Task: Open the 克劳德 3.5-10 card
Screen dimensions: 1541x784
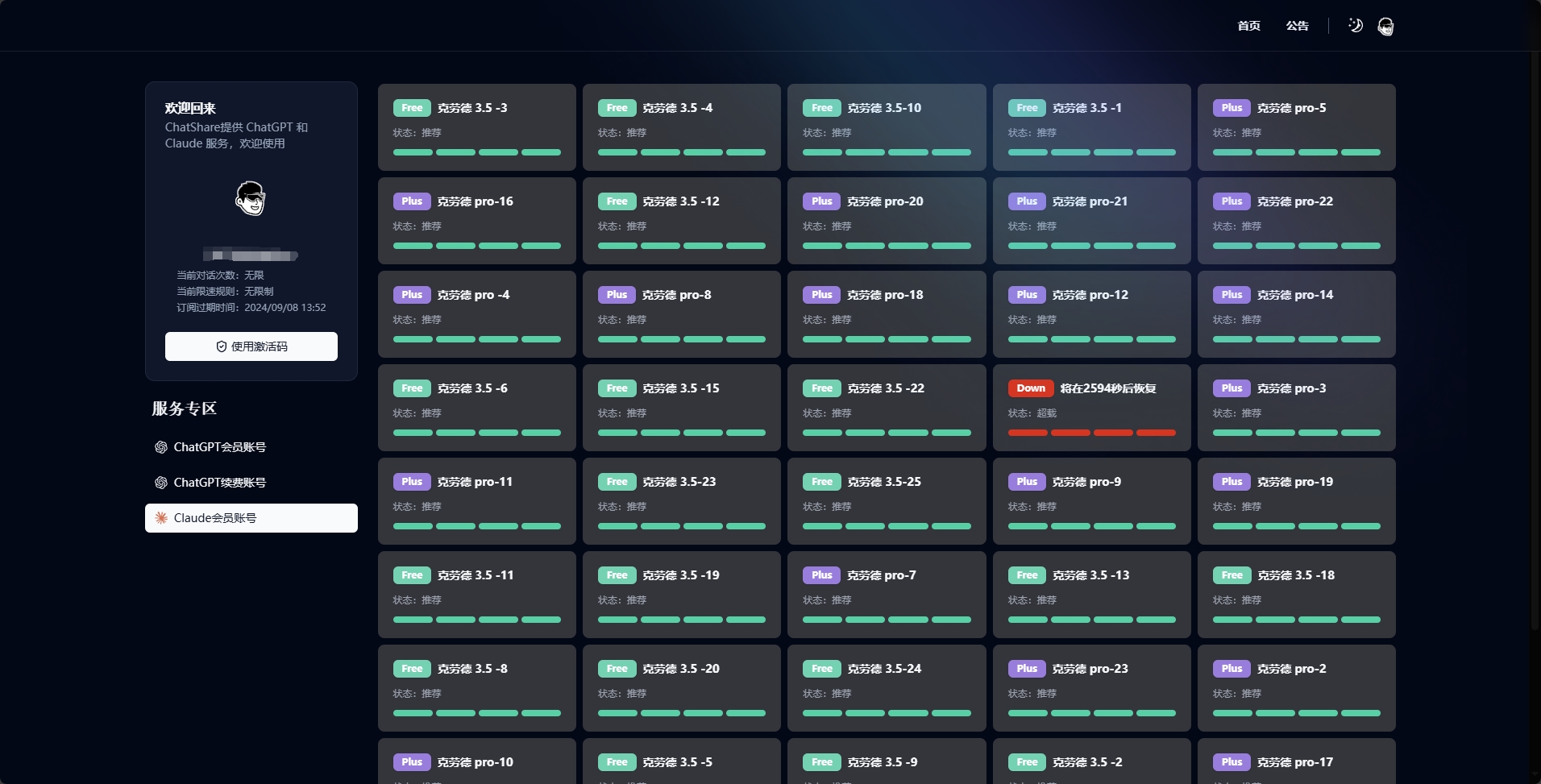Action: [x=887, y=127]
